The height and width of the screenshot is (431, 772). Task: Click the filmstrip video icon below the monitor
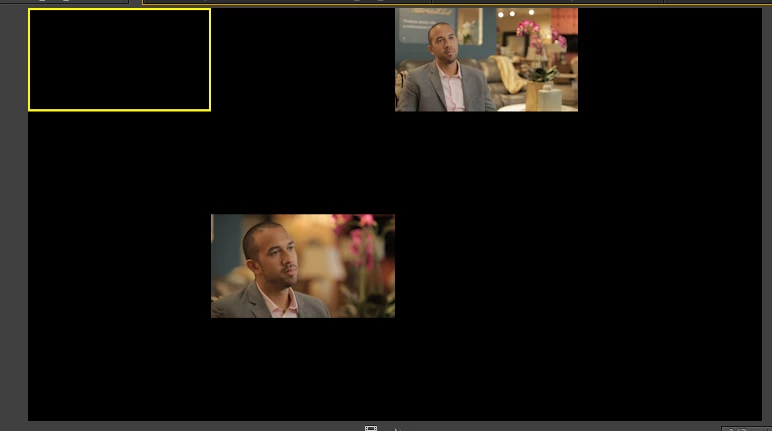371,428
